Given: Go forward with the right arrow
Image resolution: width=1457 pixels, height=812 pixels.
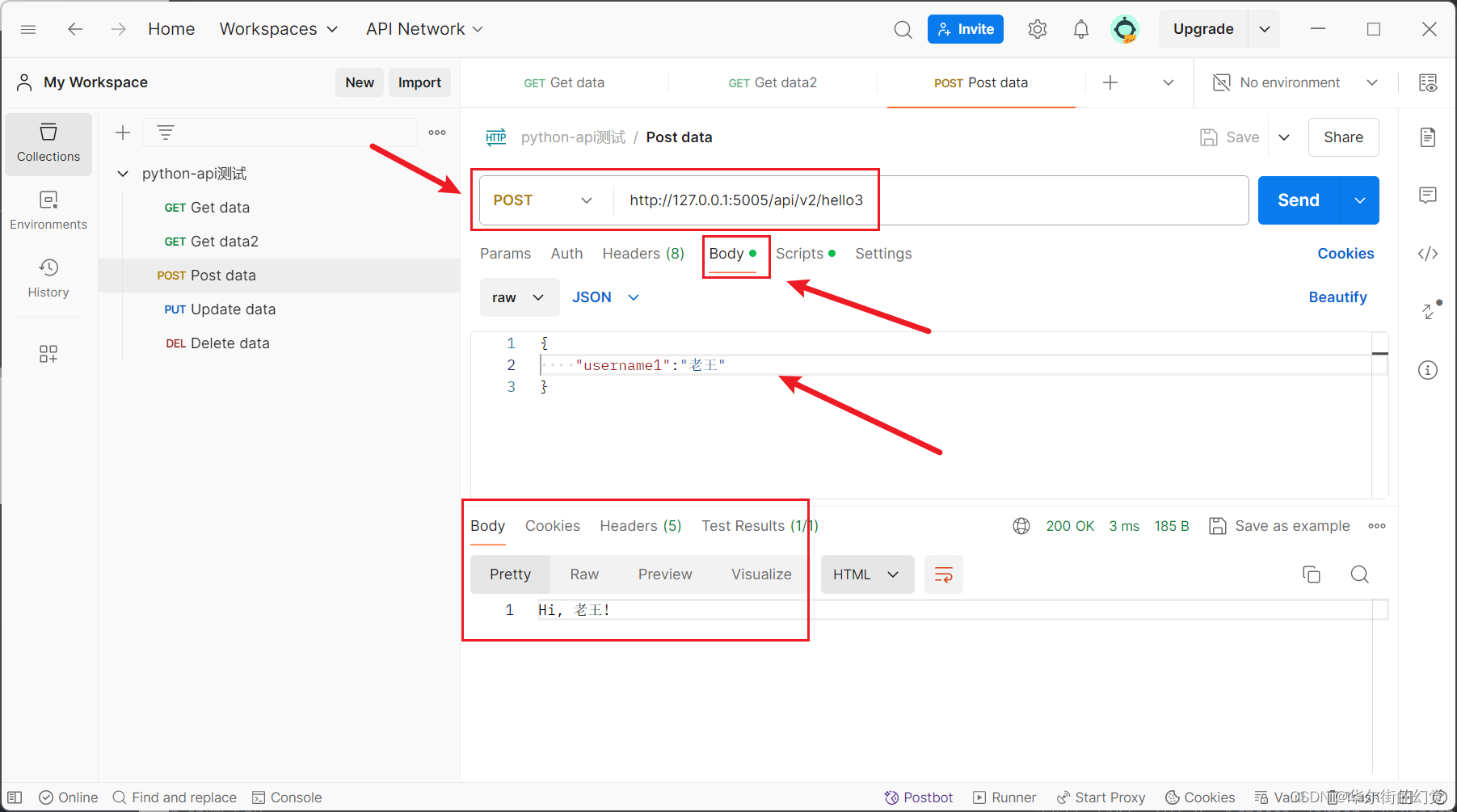Looking at the screenshot, I should pos(119,29).
